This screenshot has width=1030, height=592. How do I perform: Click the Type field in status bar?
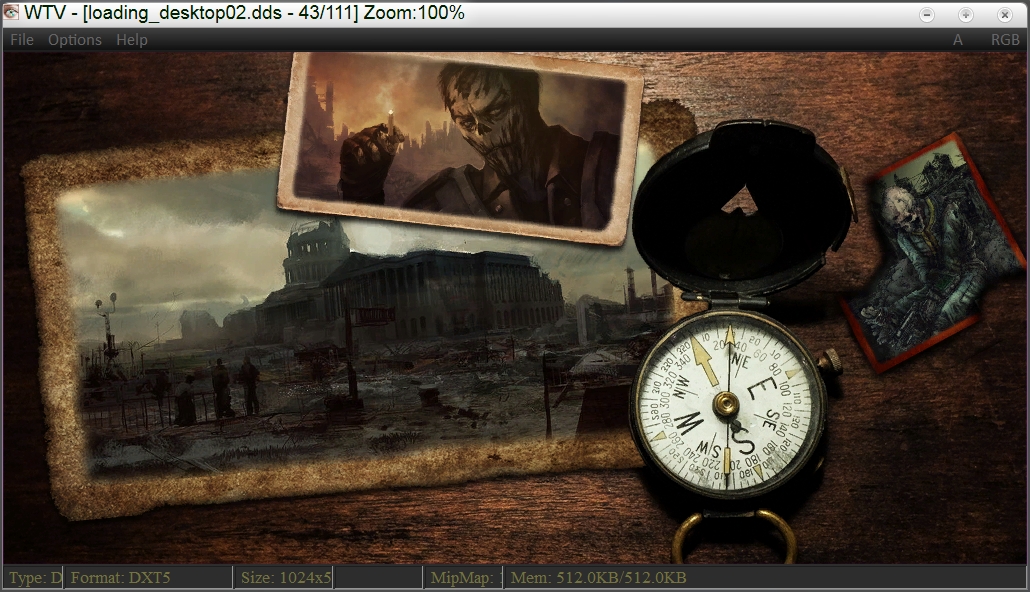pos(35,577)
